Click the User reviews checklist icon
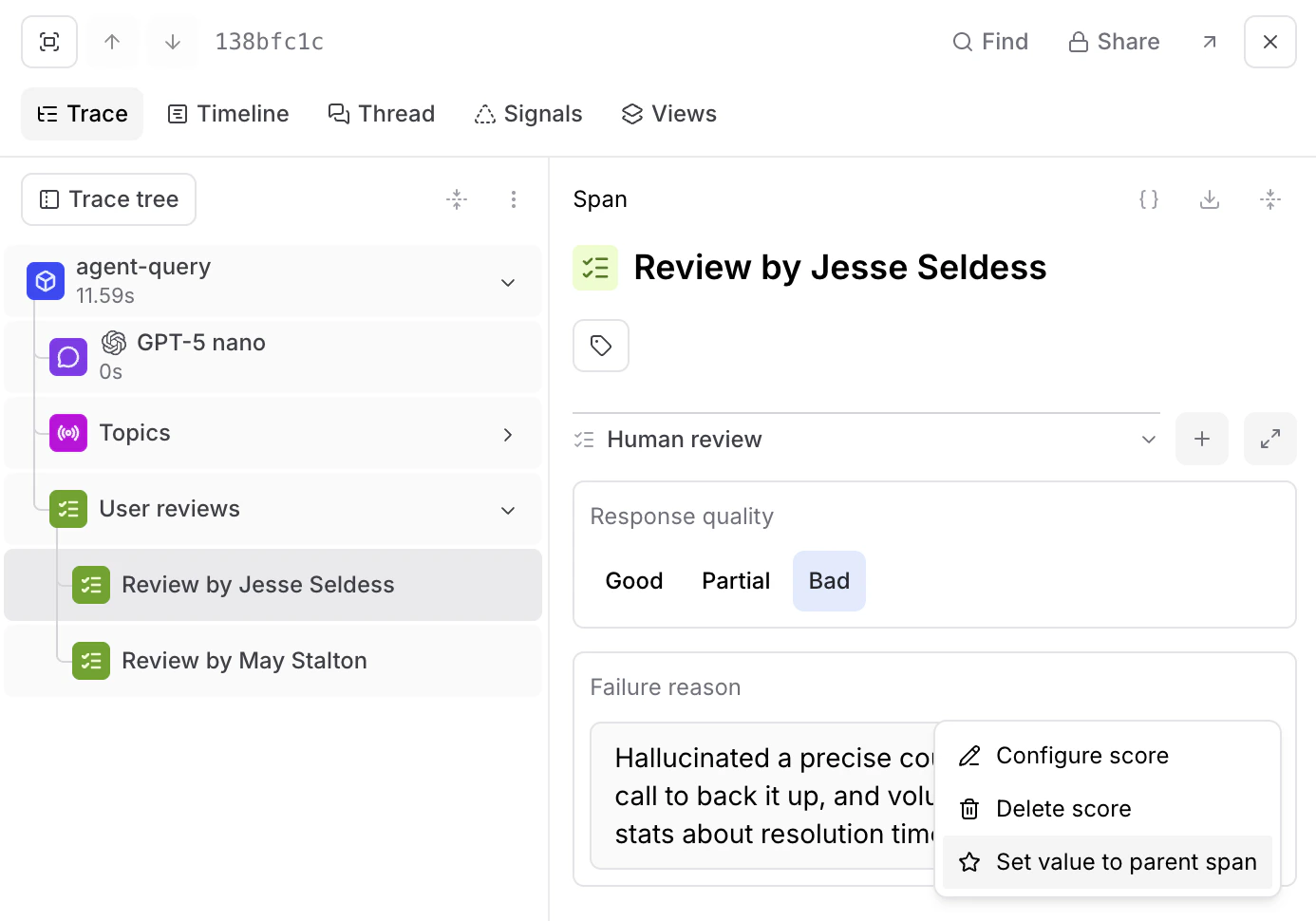Screen dimensions: 1316x921 (x=68, y=509)
